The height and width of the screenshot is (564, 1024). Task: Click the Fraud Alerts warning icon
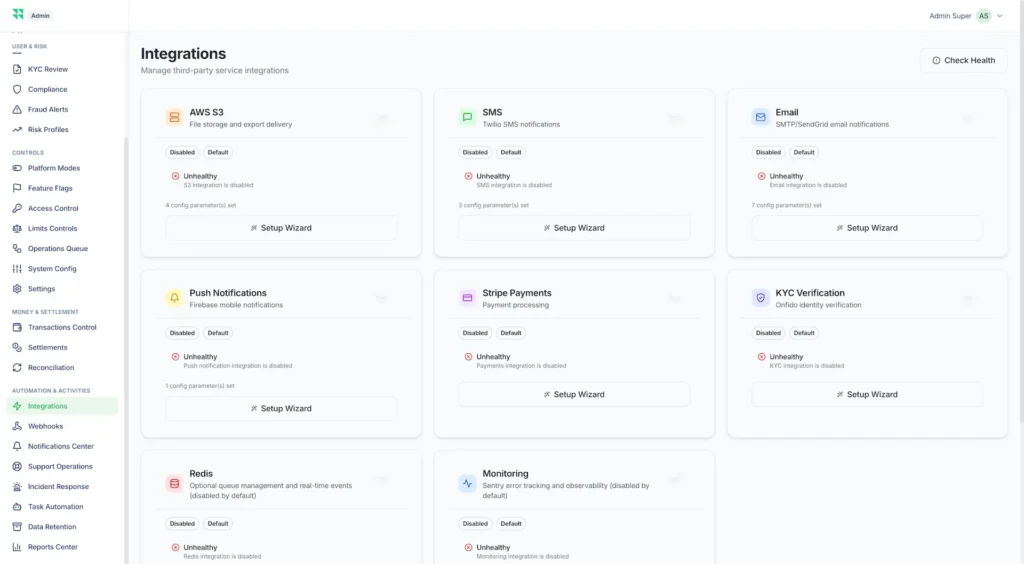[17, 110]
